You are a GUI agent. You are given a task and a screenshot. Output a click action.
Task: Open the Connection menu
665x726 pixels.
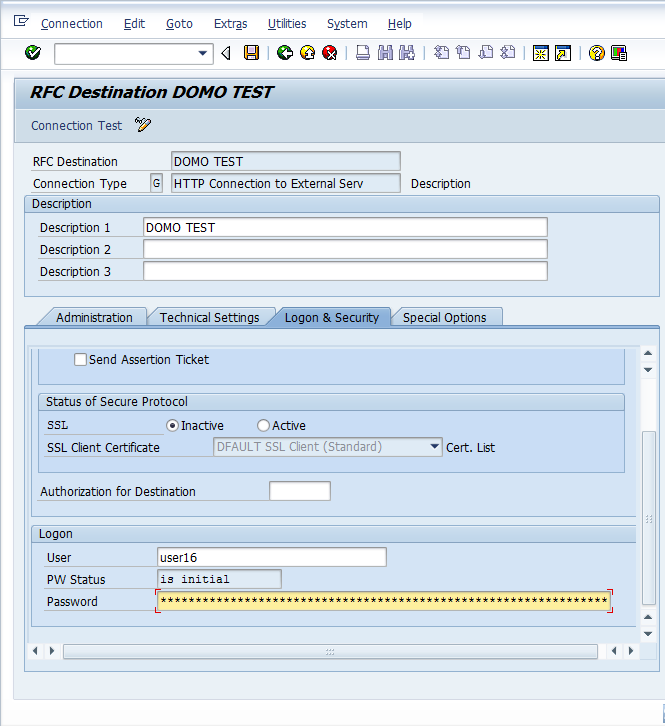coord(72,24)
